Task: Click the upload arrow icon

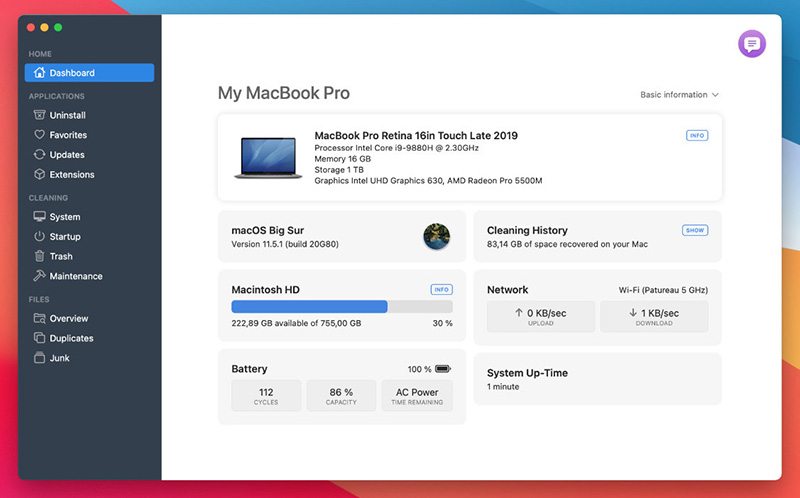Action: pyautogui.click(x=519, y=313)
